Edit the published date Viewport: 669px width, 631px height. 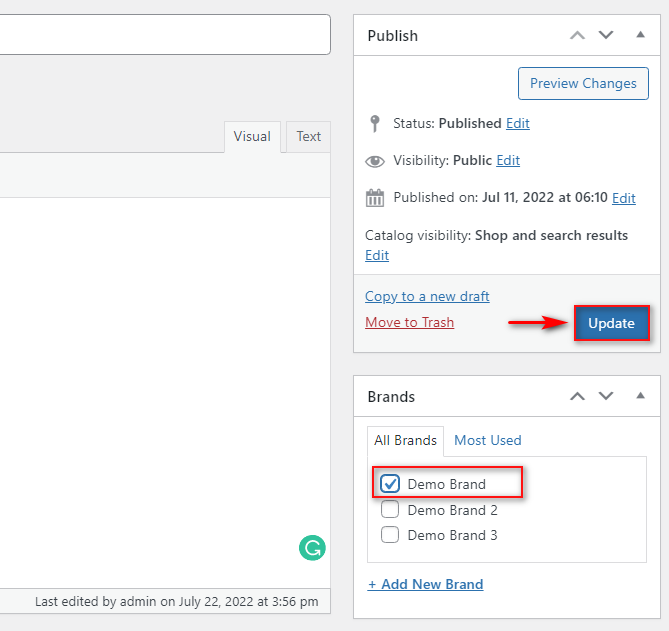point(624,198)
